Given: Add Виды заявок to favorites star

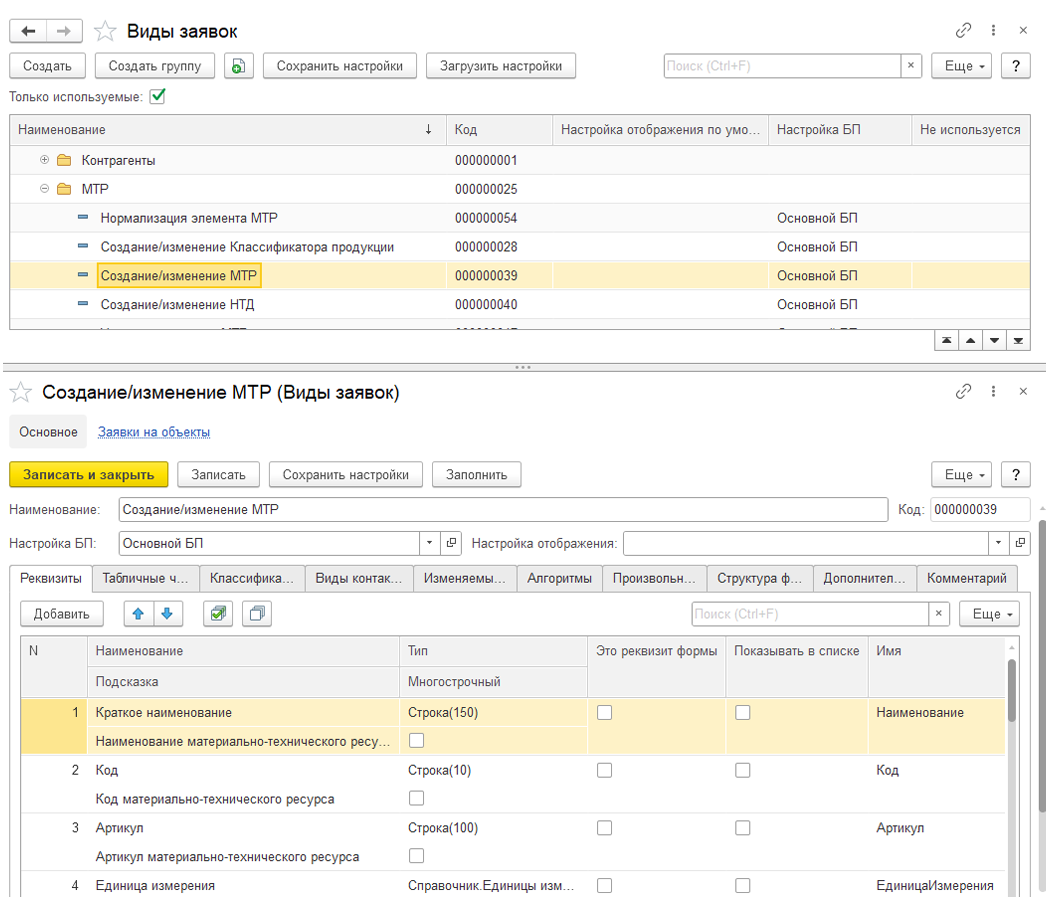Looking at the screenshot, I should tap(104, 32).
